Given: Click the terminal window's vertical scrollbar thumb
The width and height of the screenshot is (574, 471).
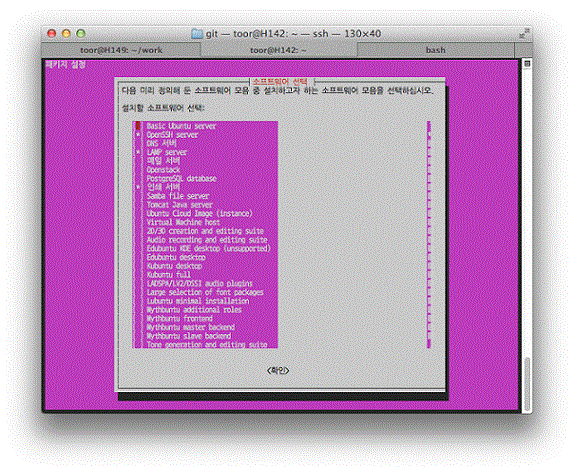Looking at the screenshot, I should click(527, 384).
